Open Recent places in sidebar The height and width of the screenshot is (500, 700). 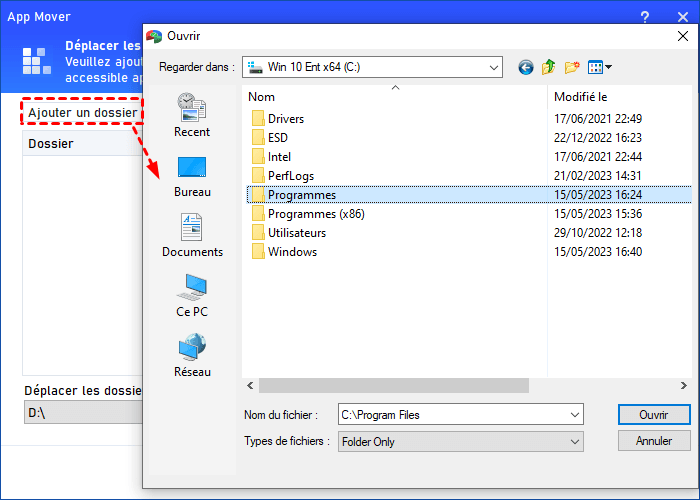coord(192,115)
